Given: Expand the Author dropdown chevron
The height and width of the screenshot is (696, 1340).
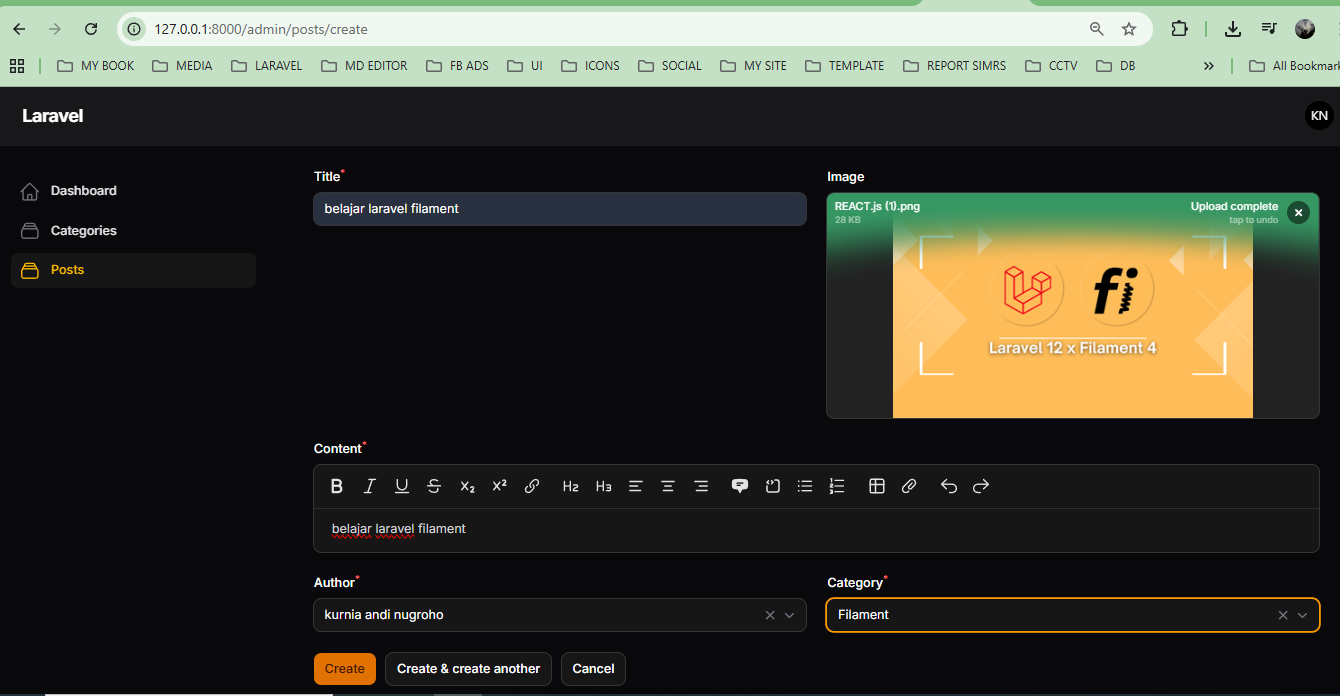Looking at the screenshot, I should pyautogui.click(x=790, y=615).
